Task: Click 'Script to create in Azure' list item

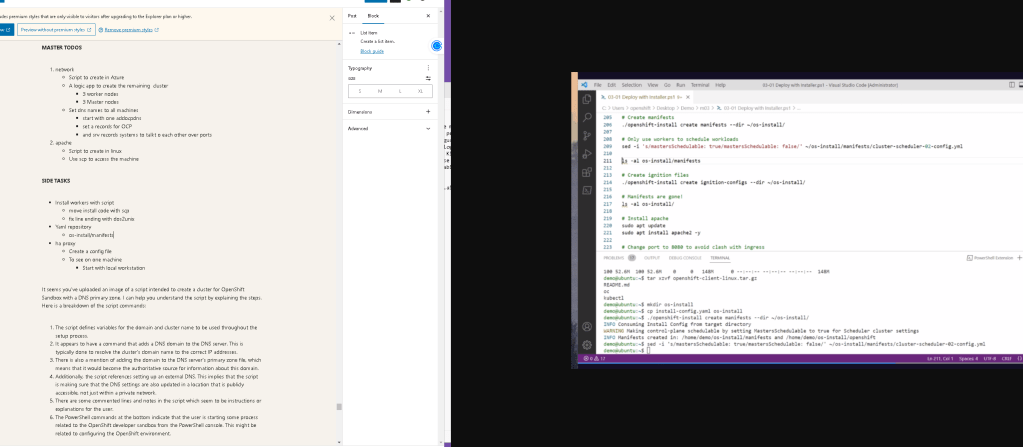Action: (x=96, y=77)
